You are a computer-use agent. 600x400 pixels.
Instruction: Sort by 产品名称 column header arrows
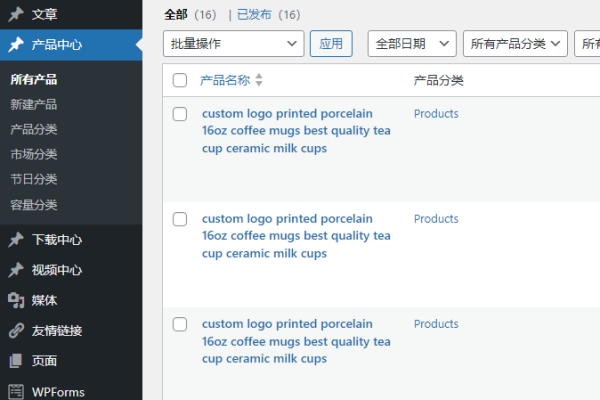click(x=259, y=80)
